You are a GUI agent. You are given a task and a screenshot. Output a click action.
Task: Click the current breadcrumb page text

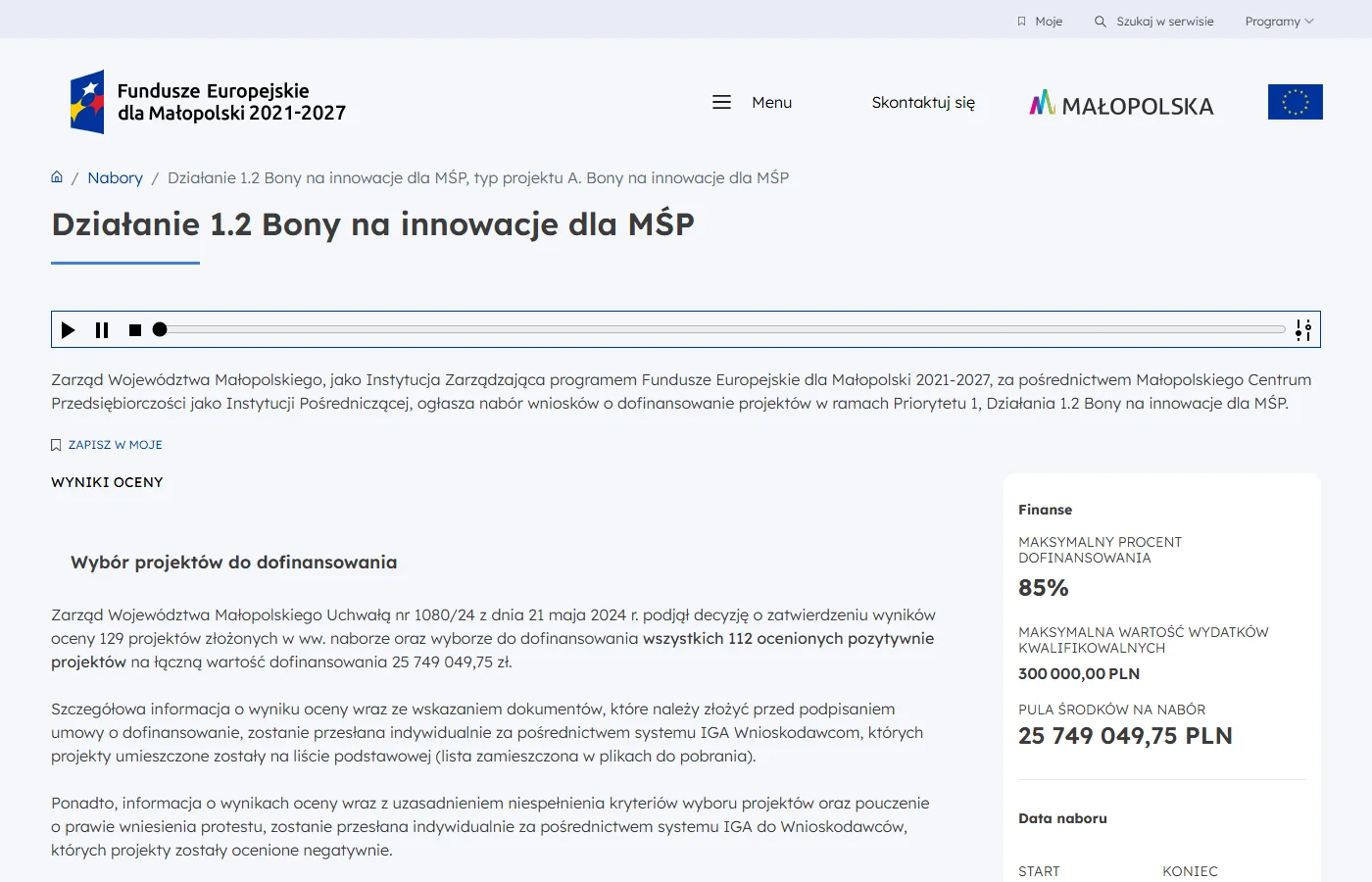pyautogui.click(x=478, y=177)
